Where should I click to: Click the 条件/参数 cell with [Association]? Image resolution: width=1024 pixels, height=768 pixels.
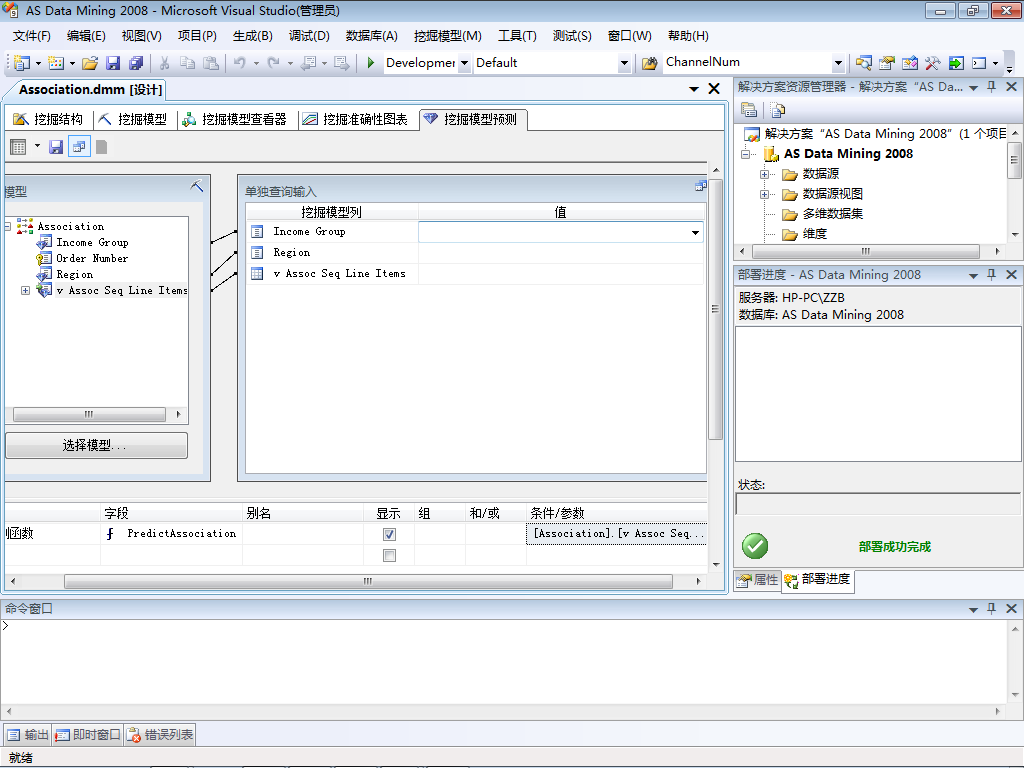point(617,534)
